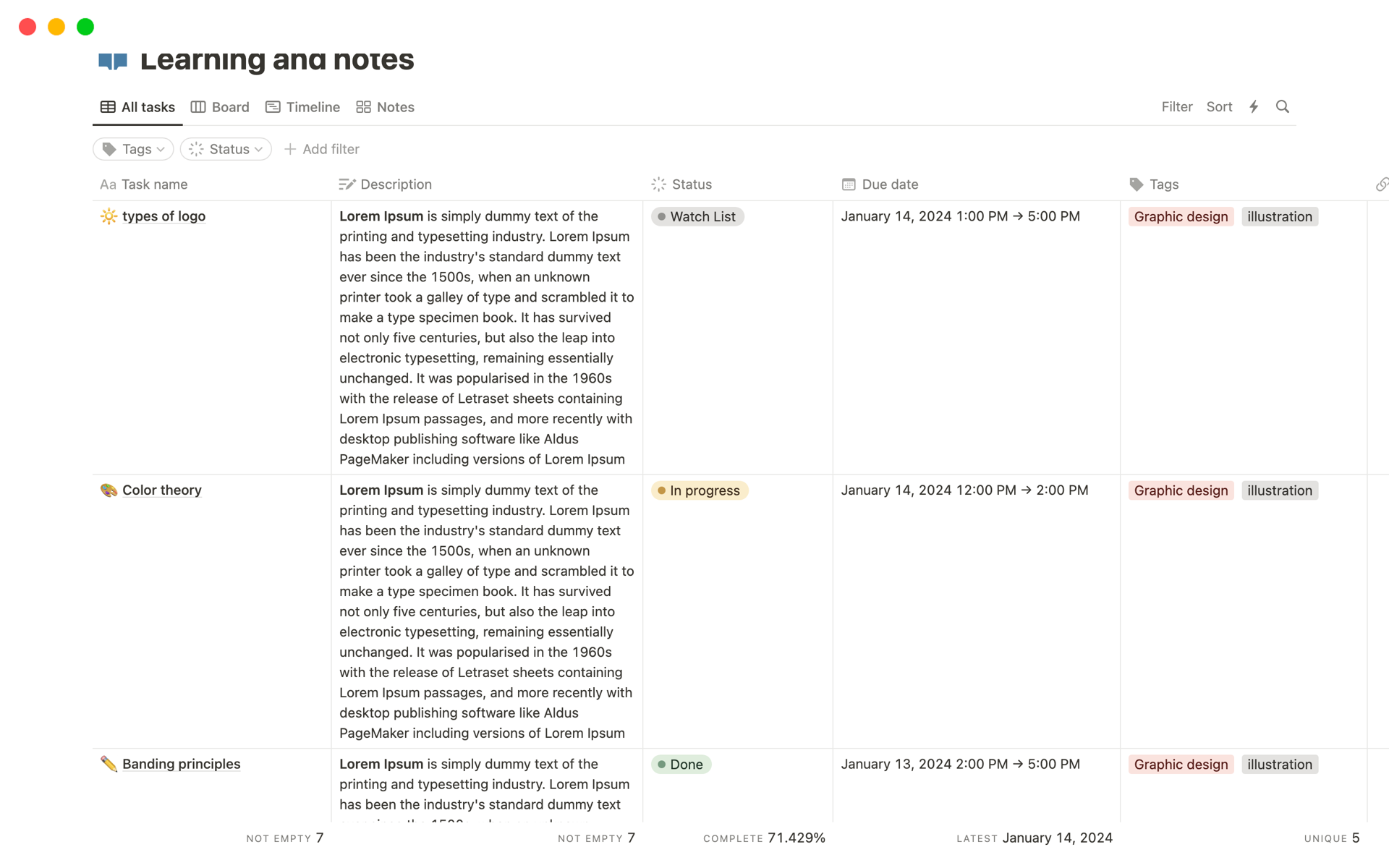Click the status icon in Status filter
The width and height of the screenshot is (1389, 868).
196,149
